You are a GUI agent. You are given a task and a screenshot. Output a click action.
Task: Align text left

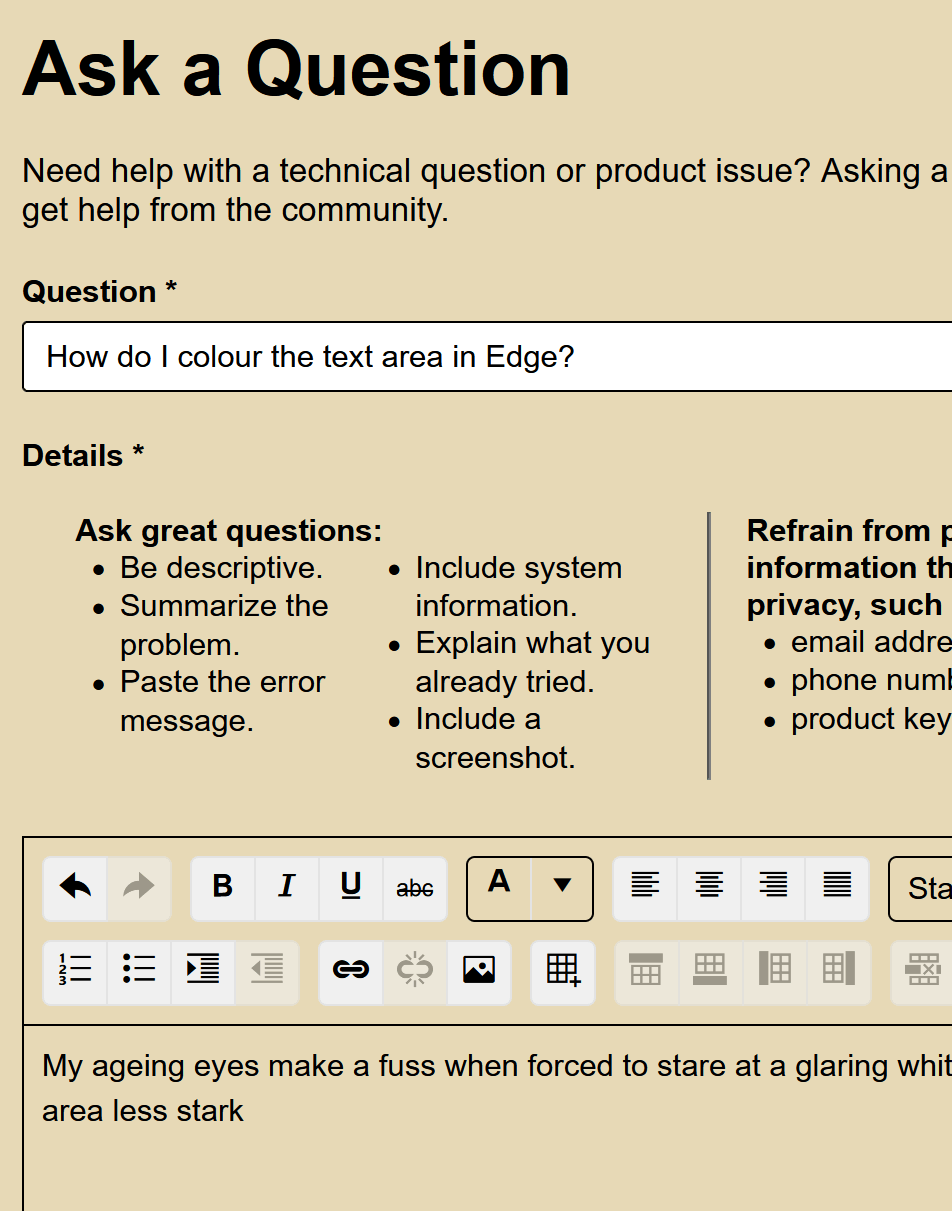pyautogui.click(x=645, y=888)
